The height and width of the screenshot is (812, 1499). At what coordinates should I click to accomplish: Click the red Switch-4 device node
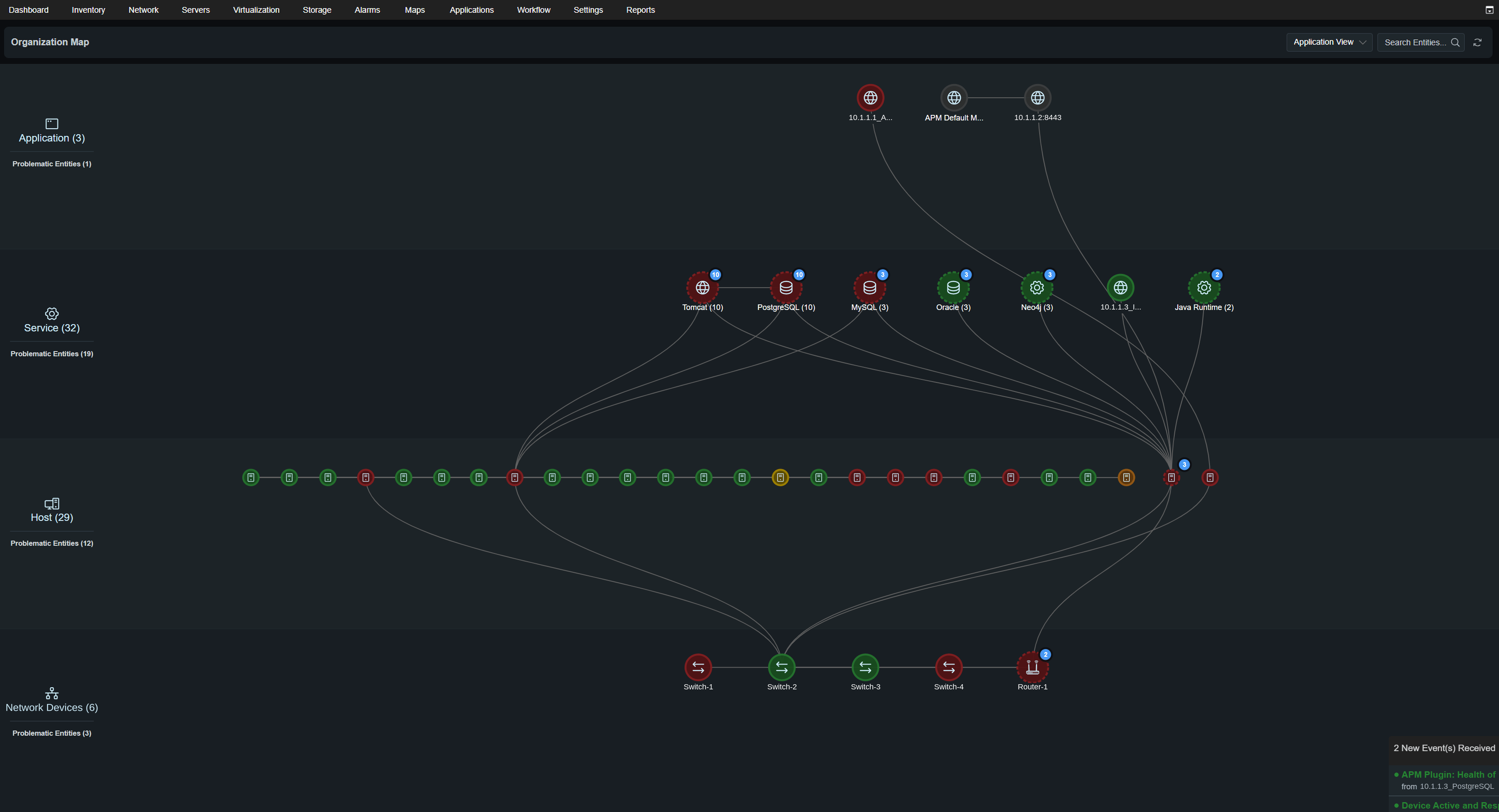coord(949,667)
